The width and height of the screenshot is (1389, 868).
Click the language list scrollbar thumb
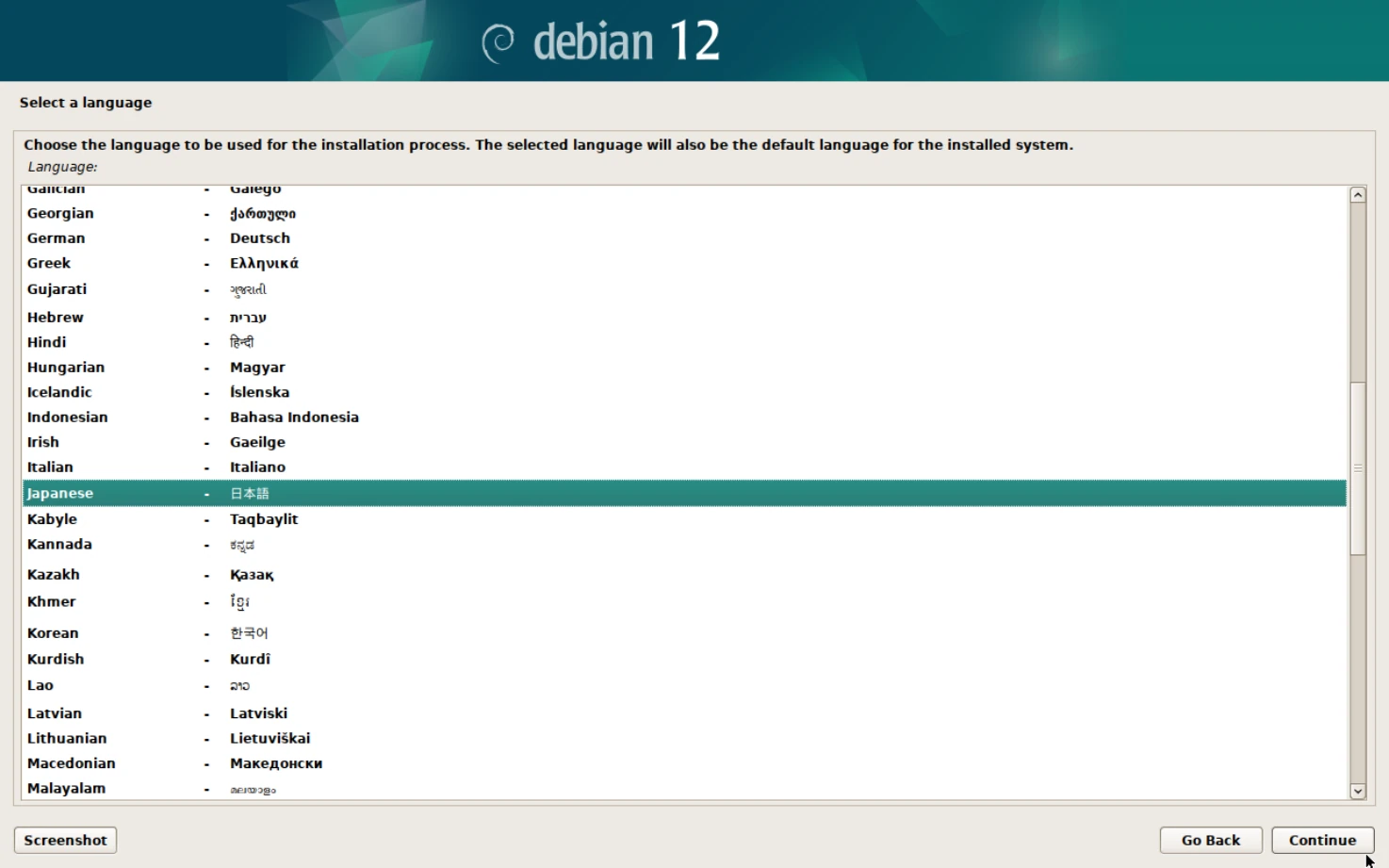[x=1358, y=467]
